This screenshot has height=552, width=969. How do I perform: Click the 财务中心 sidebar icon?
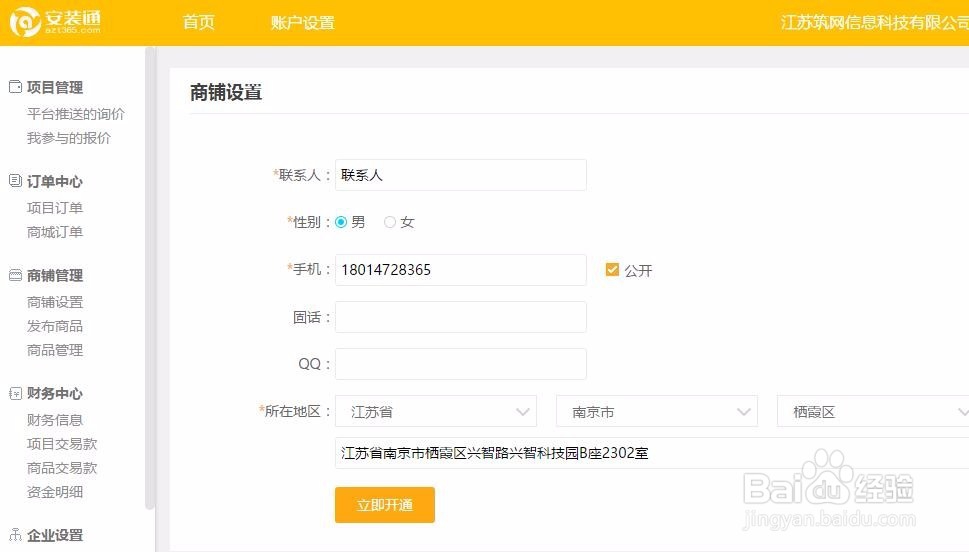pyautogui.click(x=15, y=393)
